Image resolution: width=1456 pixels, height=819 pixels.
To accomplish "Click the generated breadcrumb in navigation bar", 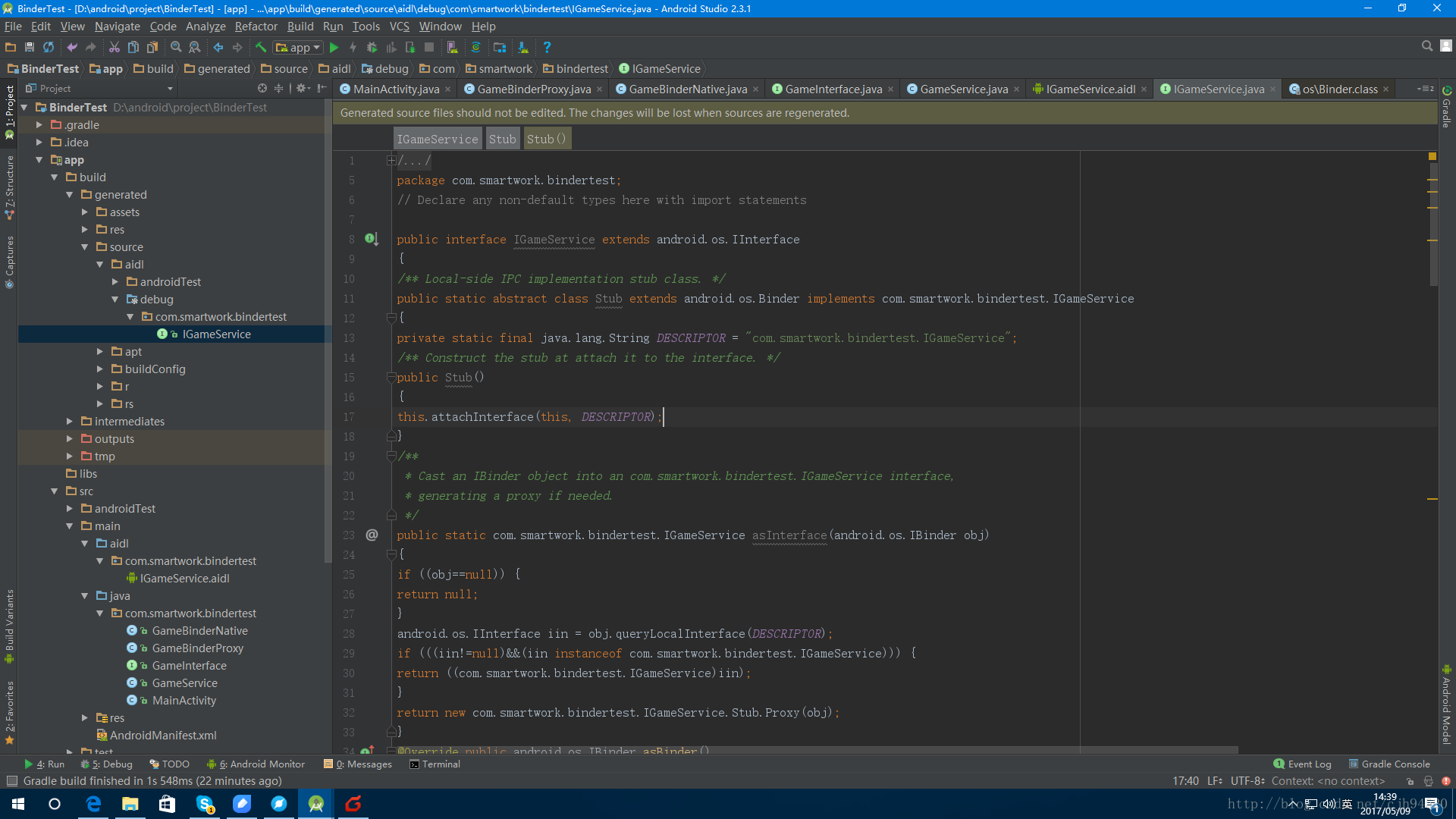I will coord(217,68).
